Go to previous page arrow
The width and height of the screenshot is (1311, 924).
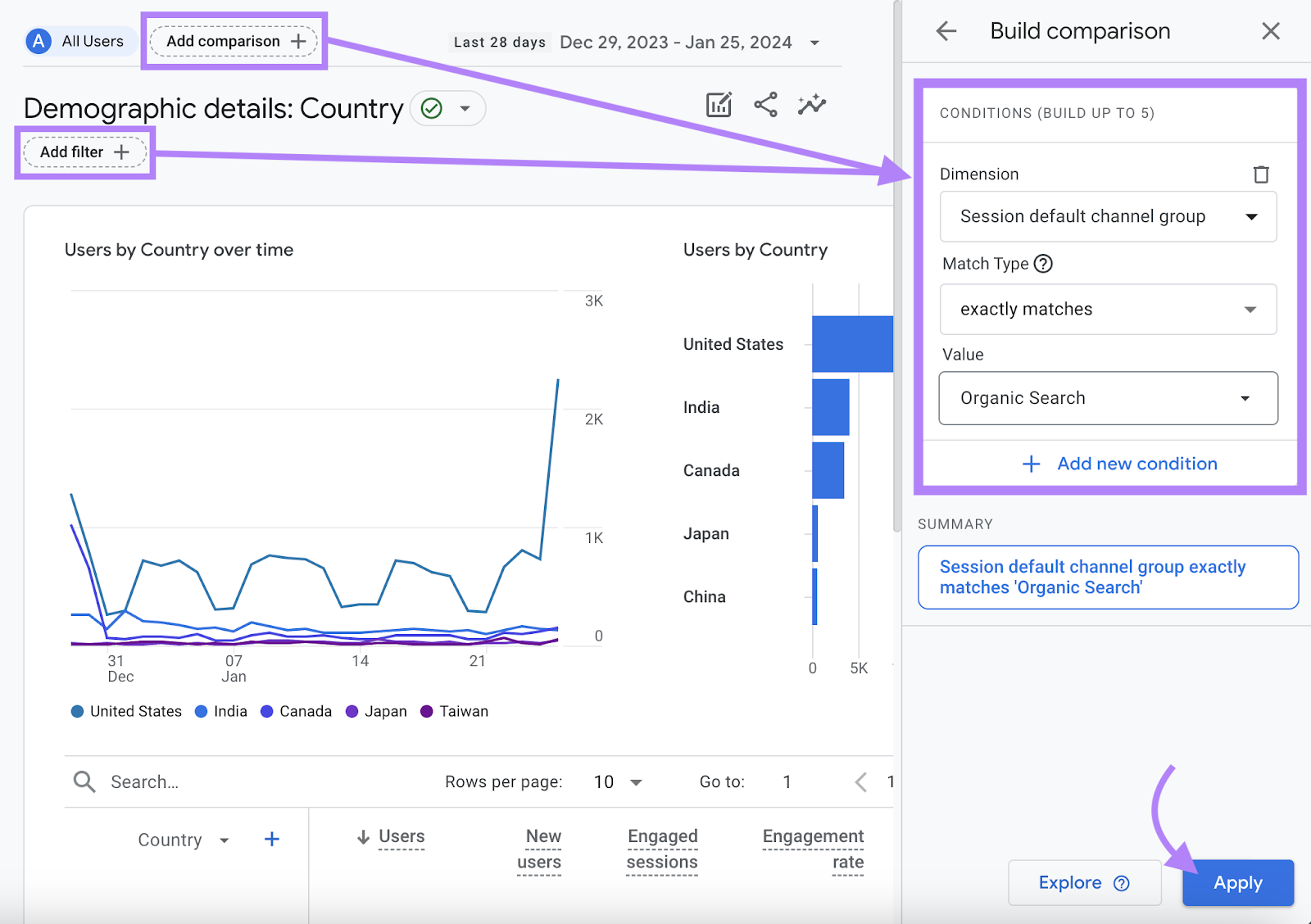(860, 781)
